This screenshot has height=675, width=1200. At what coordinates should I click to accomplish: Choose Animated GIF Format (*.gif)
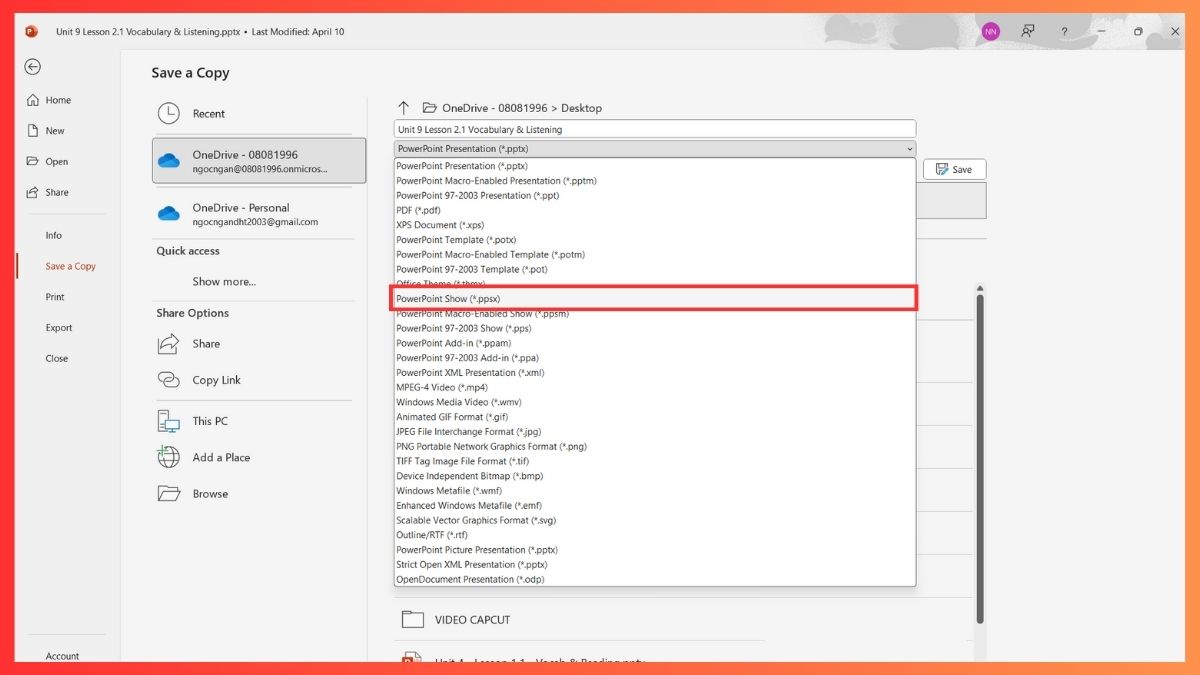coord(655,417)
